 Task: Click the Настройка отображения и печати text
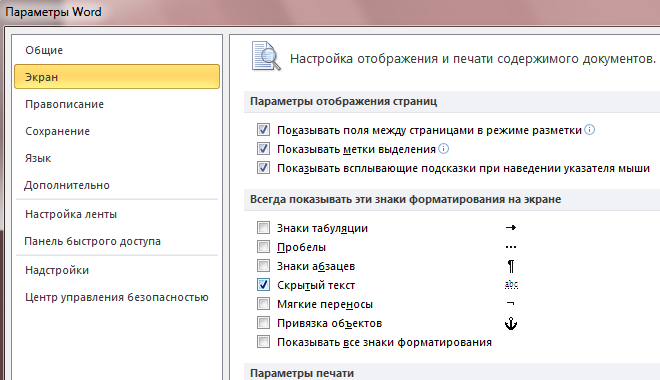coord(473,58)
